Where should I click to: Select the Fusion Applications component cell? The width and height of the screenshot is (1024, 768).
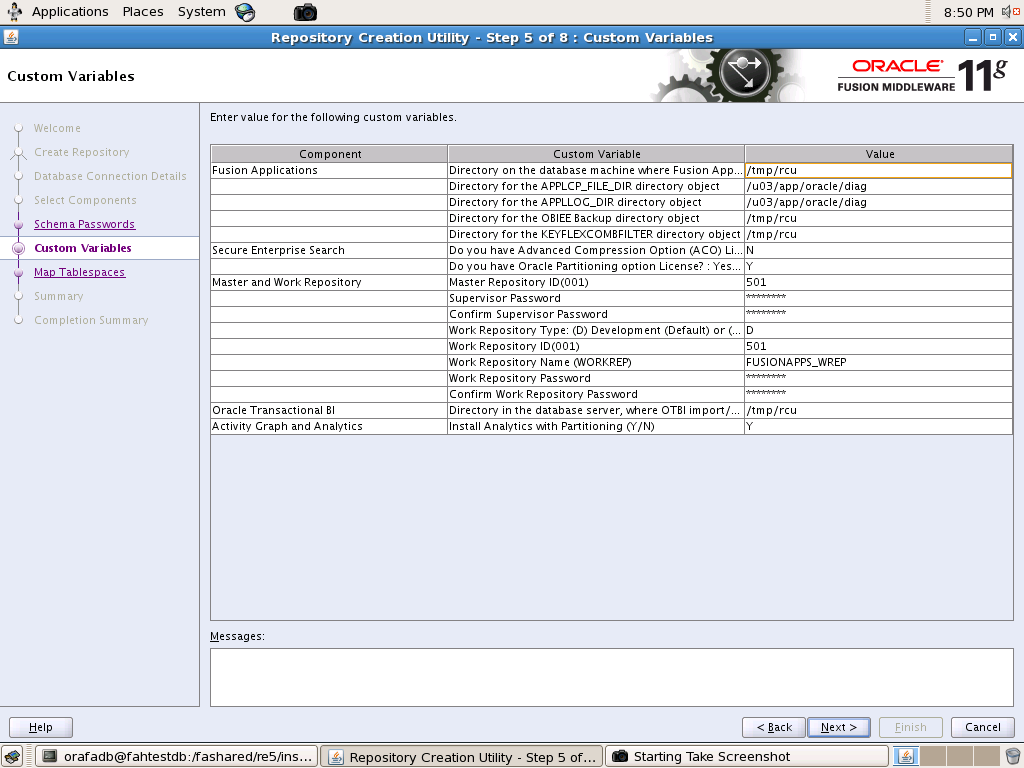coord(329,170)
